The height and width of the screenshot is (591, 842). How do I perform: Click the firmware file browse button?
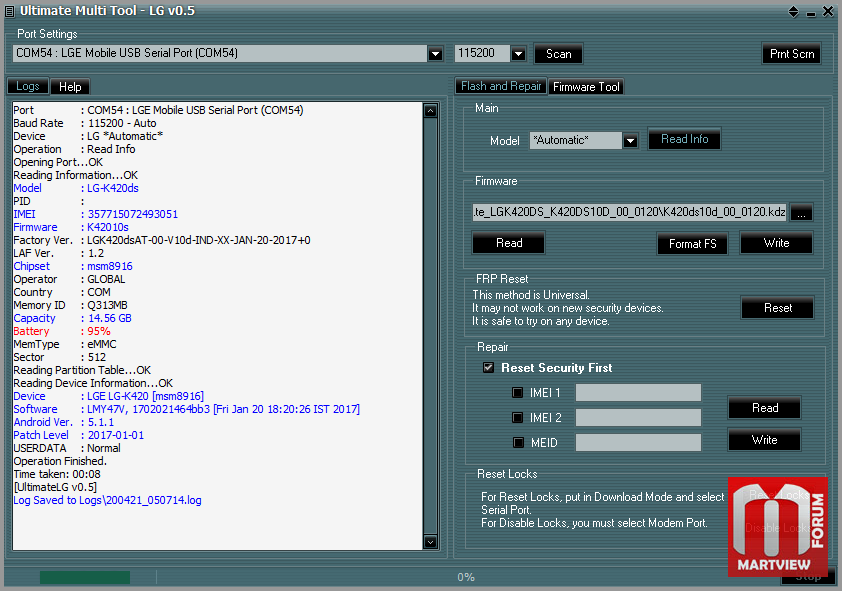[x=801, y=213]
